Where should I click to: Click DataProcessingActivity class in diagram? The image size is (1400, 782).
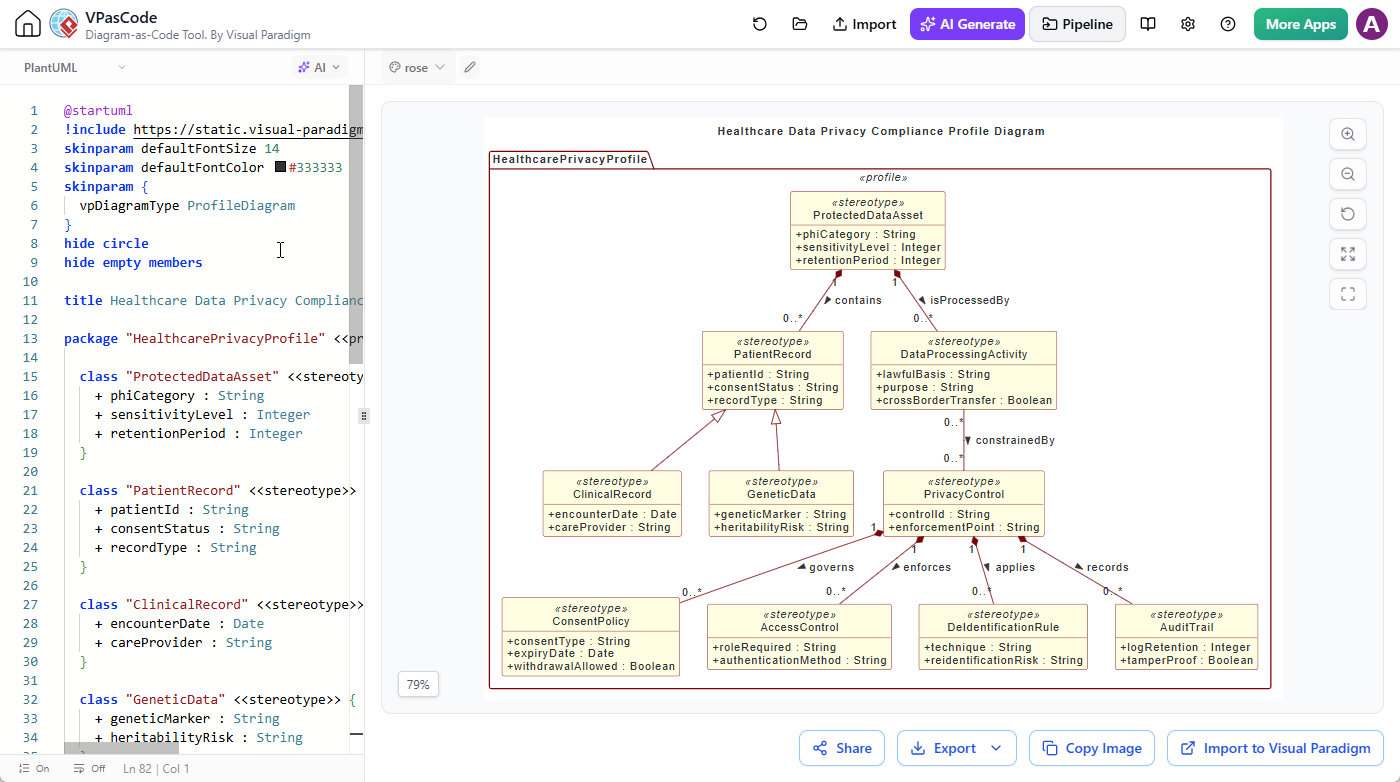[x=963, y=371]
